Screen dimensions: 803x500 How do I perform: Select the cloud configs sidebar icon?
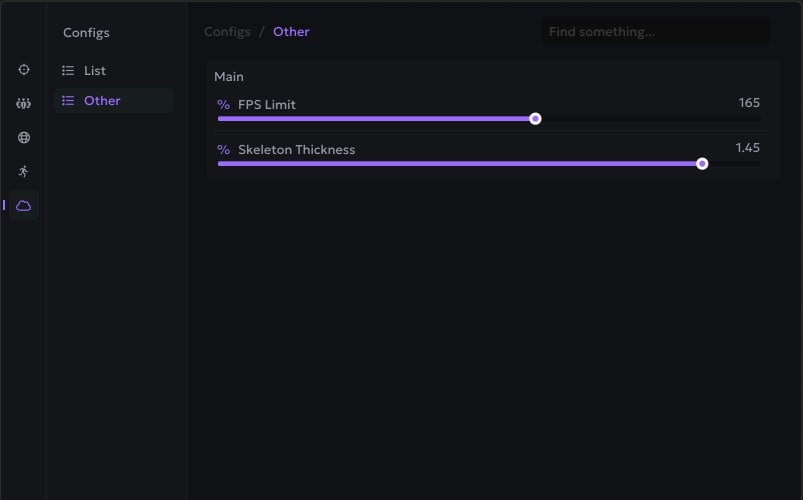tap(24, 205)
